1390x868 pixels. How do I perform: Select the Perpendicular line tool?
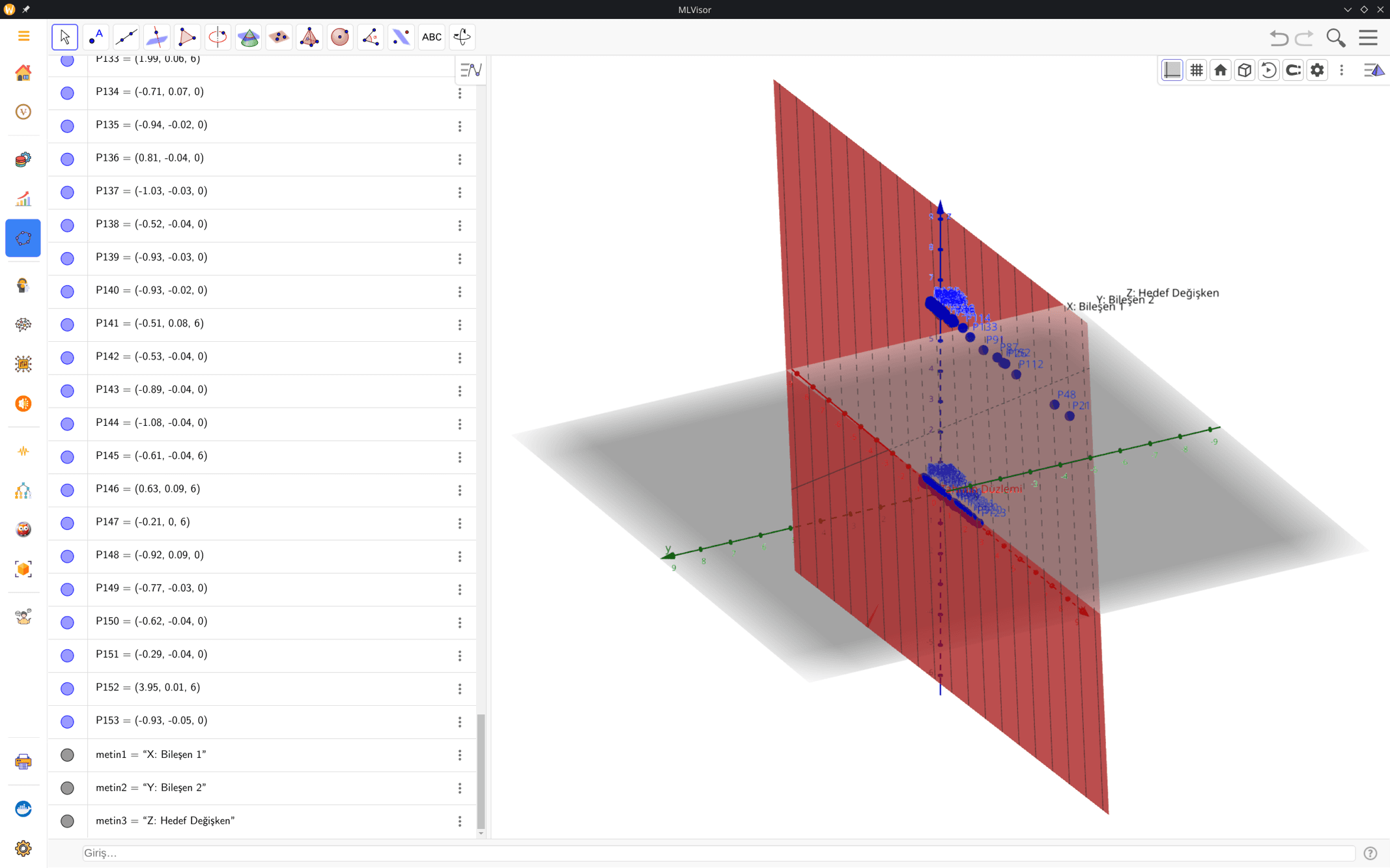(157, 37)
